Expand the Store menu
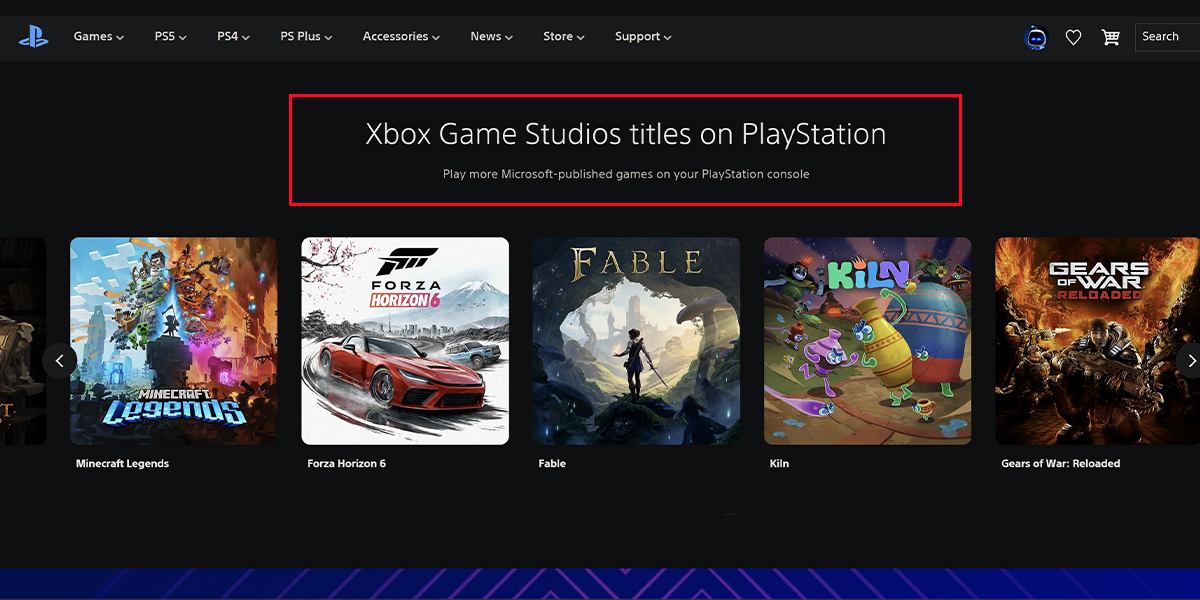 [x=564, y=37]
